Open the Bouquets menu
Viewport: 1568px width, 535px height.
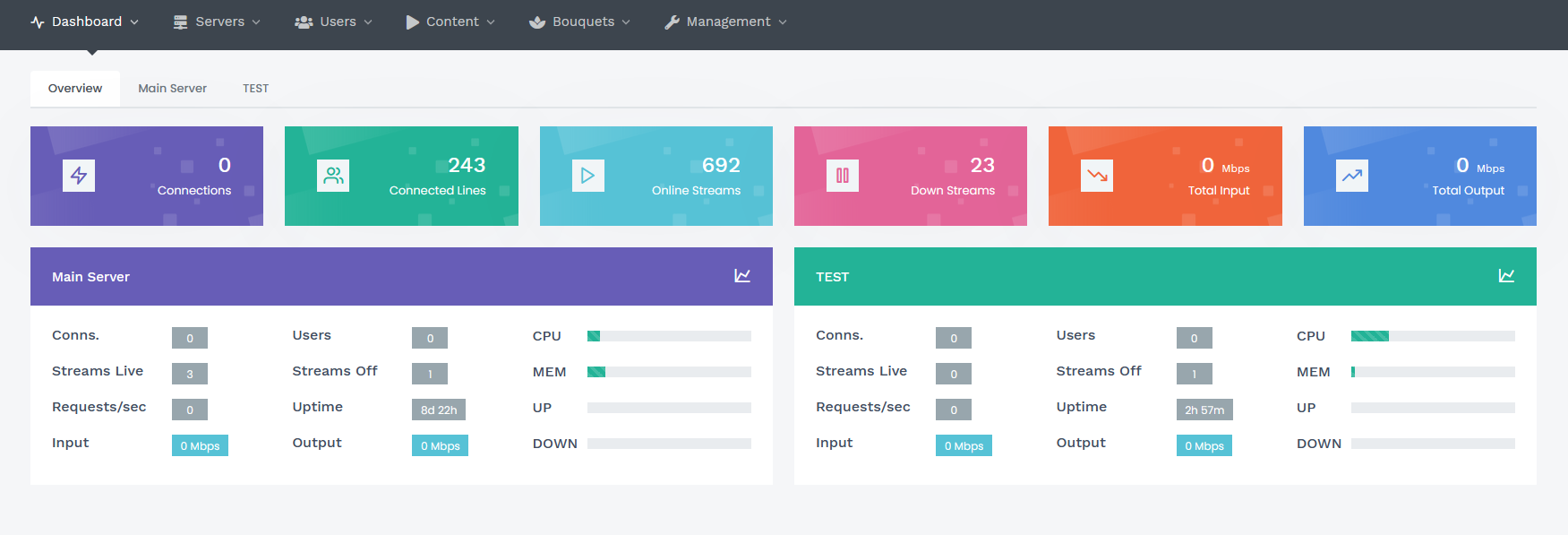click(580, 22)
